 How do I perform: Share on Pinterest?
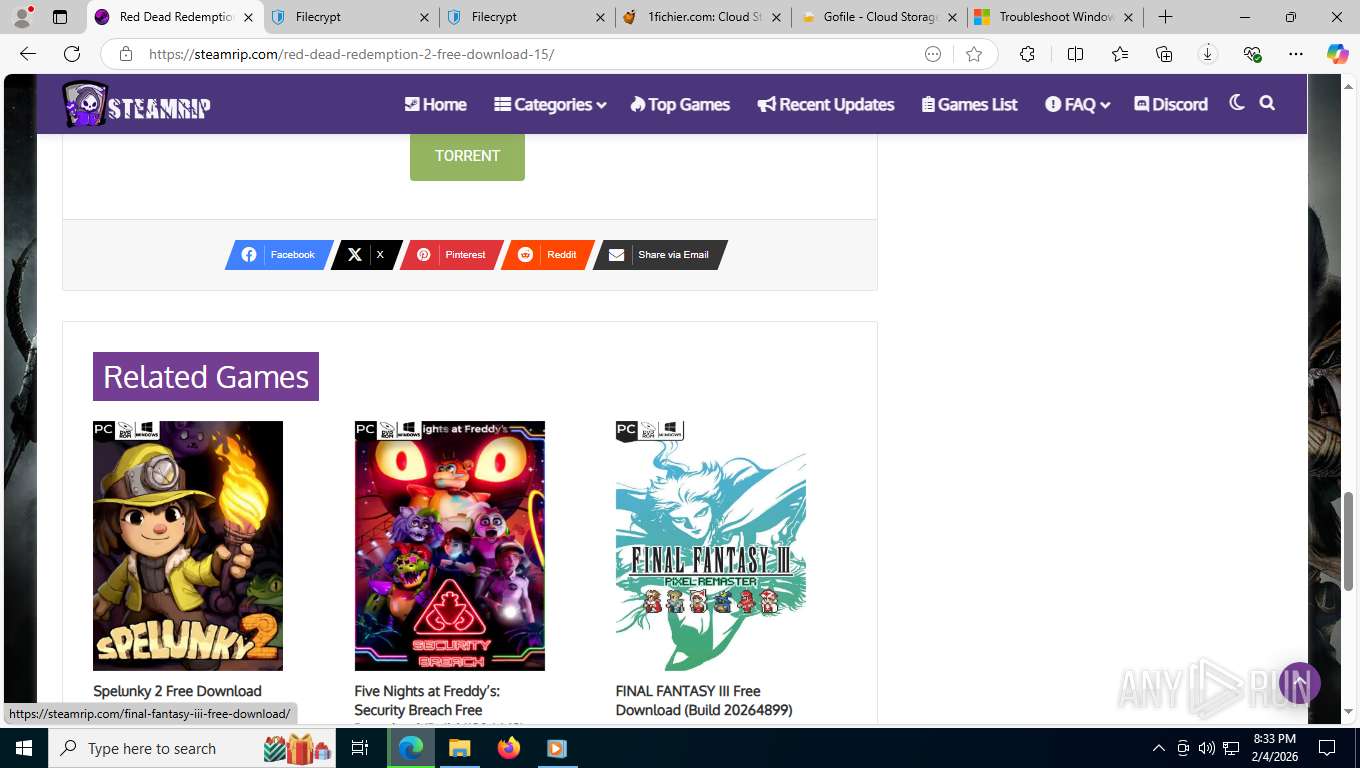click(x=452, y=255)
